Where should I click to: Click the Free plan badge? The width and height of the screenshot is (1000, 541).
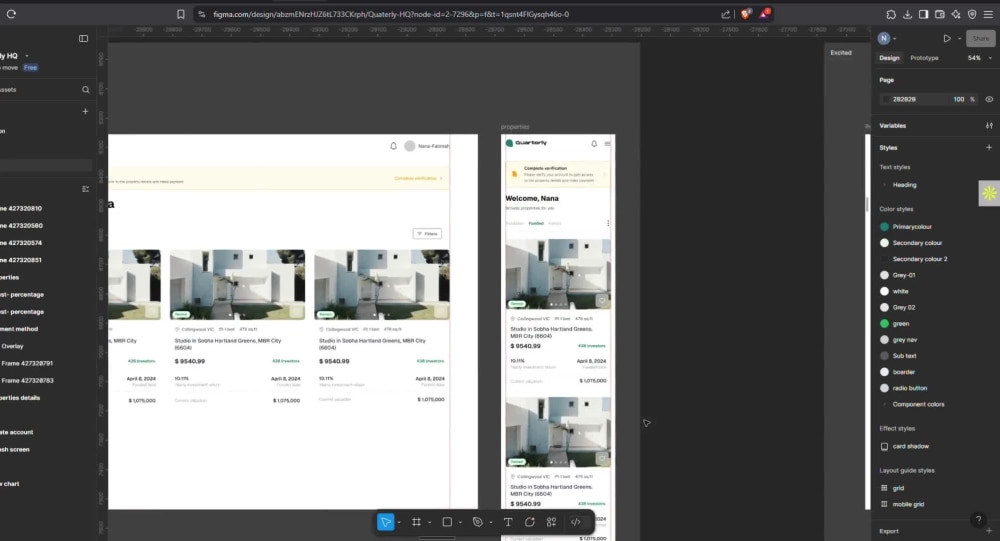(x=31, y=68)
